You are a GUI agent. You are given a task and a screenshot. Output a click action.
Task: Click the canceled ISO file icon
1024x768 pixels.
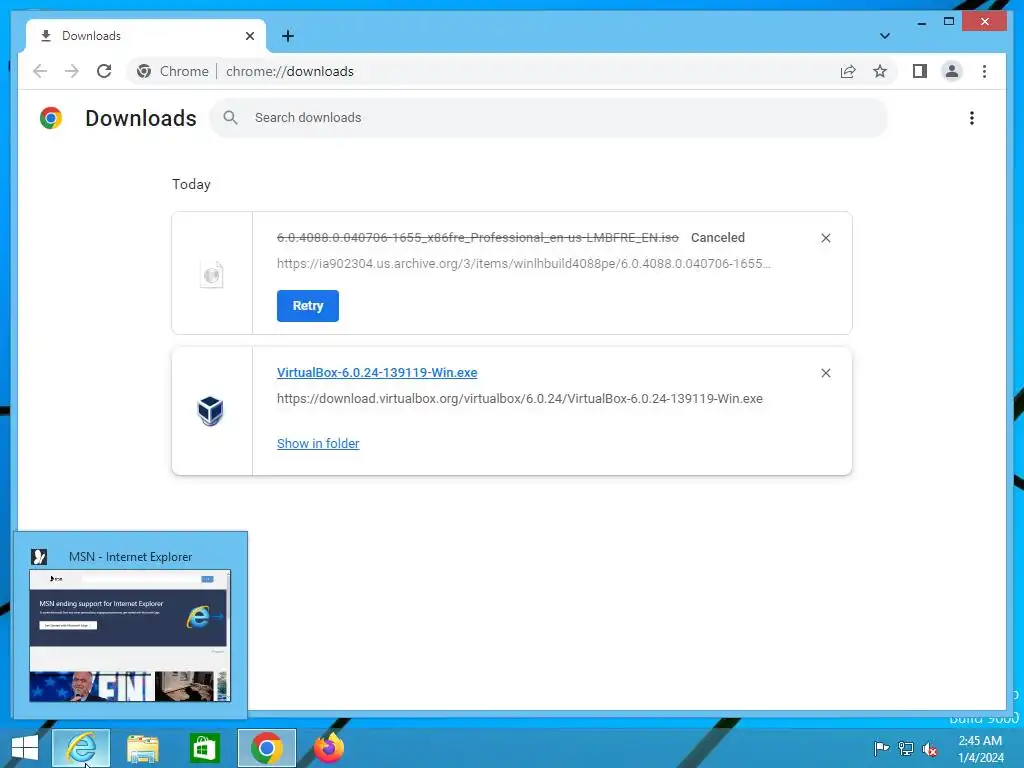click(212, 274)
